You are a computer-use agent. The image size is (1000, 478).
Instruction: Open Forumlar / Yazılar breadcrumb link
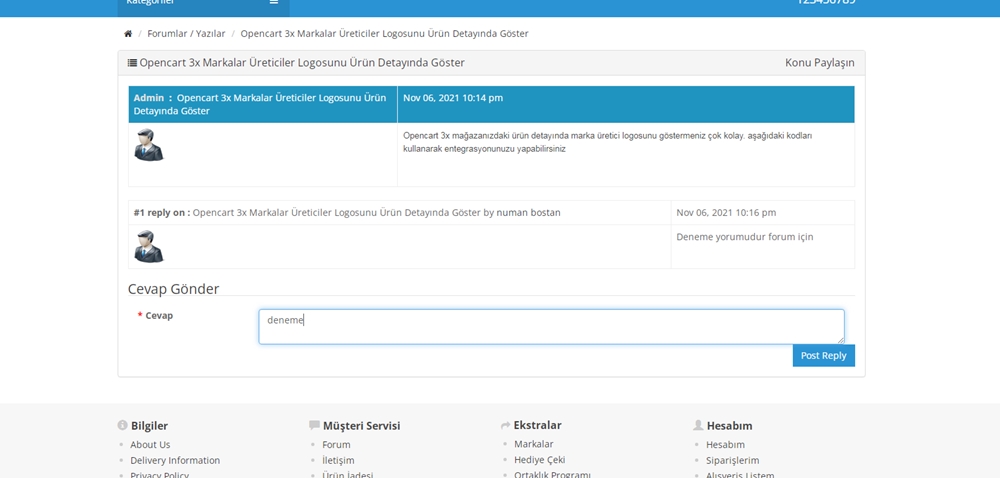[186, 34]
